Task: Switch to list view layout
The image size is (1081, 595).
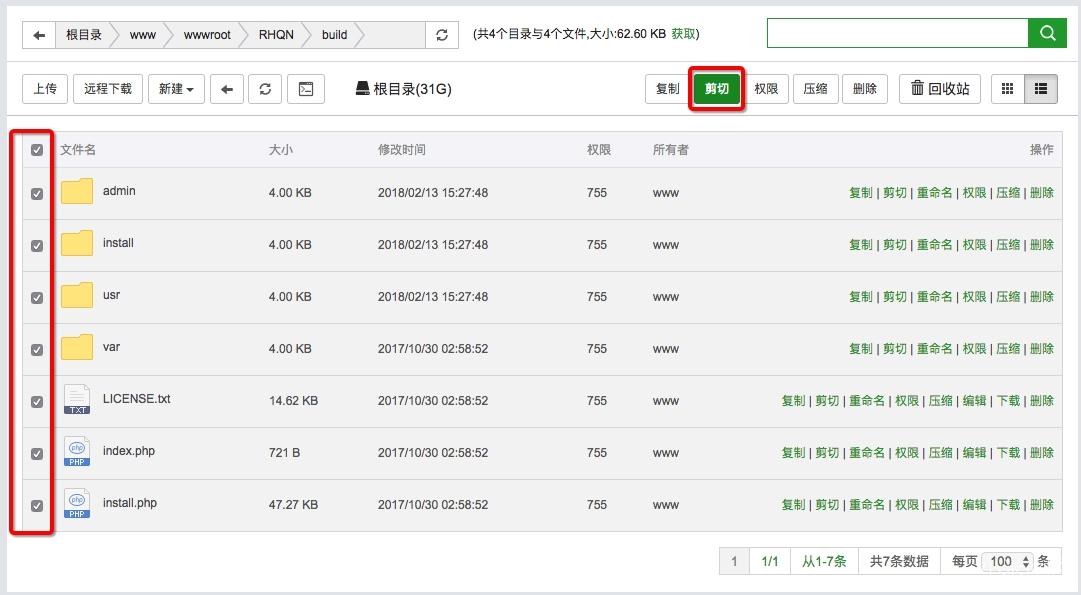Action: coord(1040,88)
